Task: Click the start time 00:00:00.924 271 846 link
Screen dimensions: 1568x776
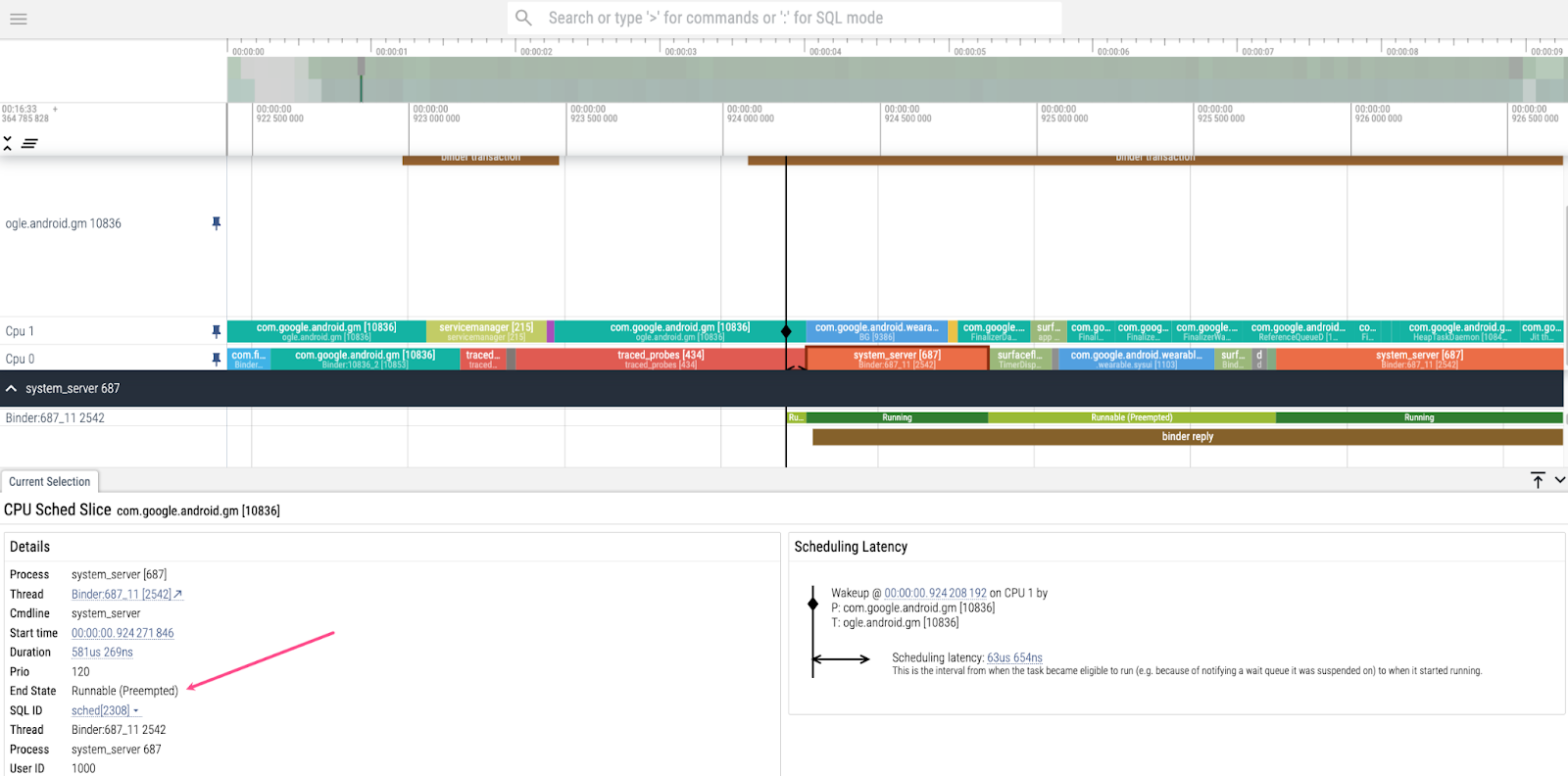Action: click(x=122, y=633)
